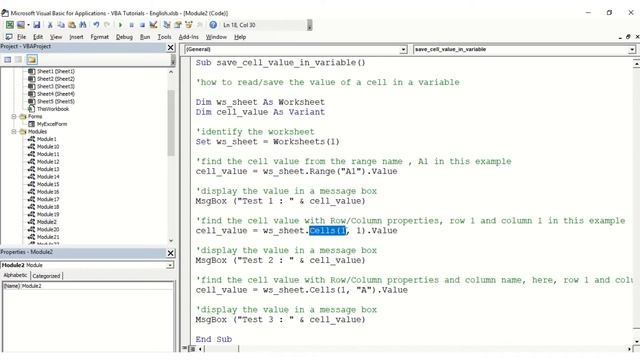Open Find with the binoculars icon
The width and height of the screenshot is (640, 360).
point(83,25)
